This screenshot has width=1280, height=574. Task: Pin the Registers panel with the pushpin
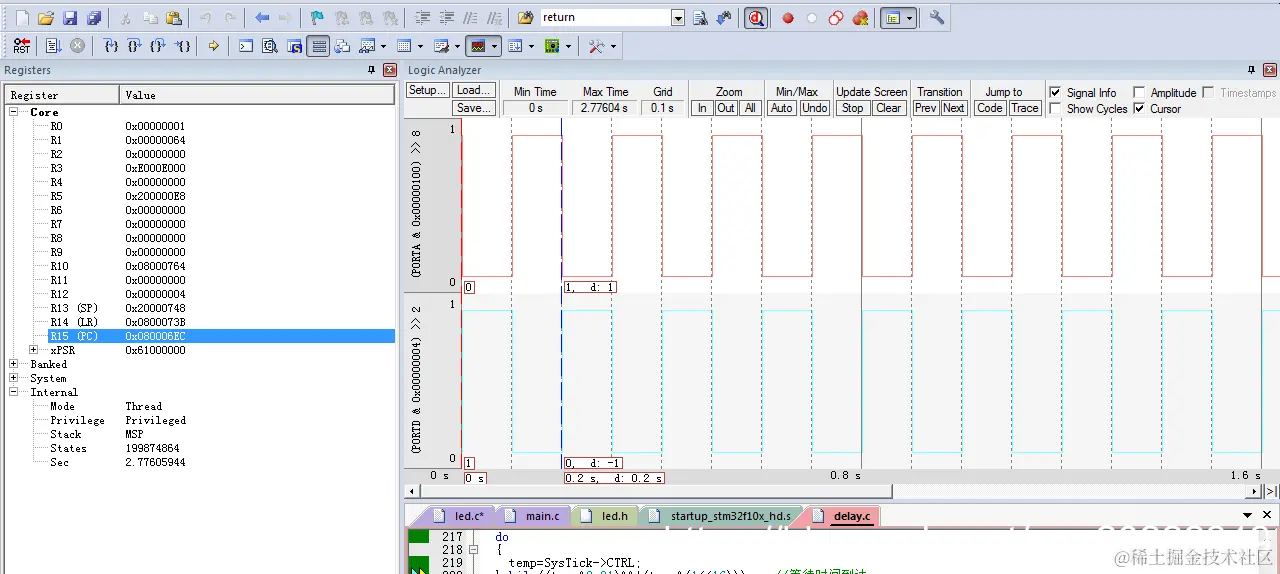point(371,70)
